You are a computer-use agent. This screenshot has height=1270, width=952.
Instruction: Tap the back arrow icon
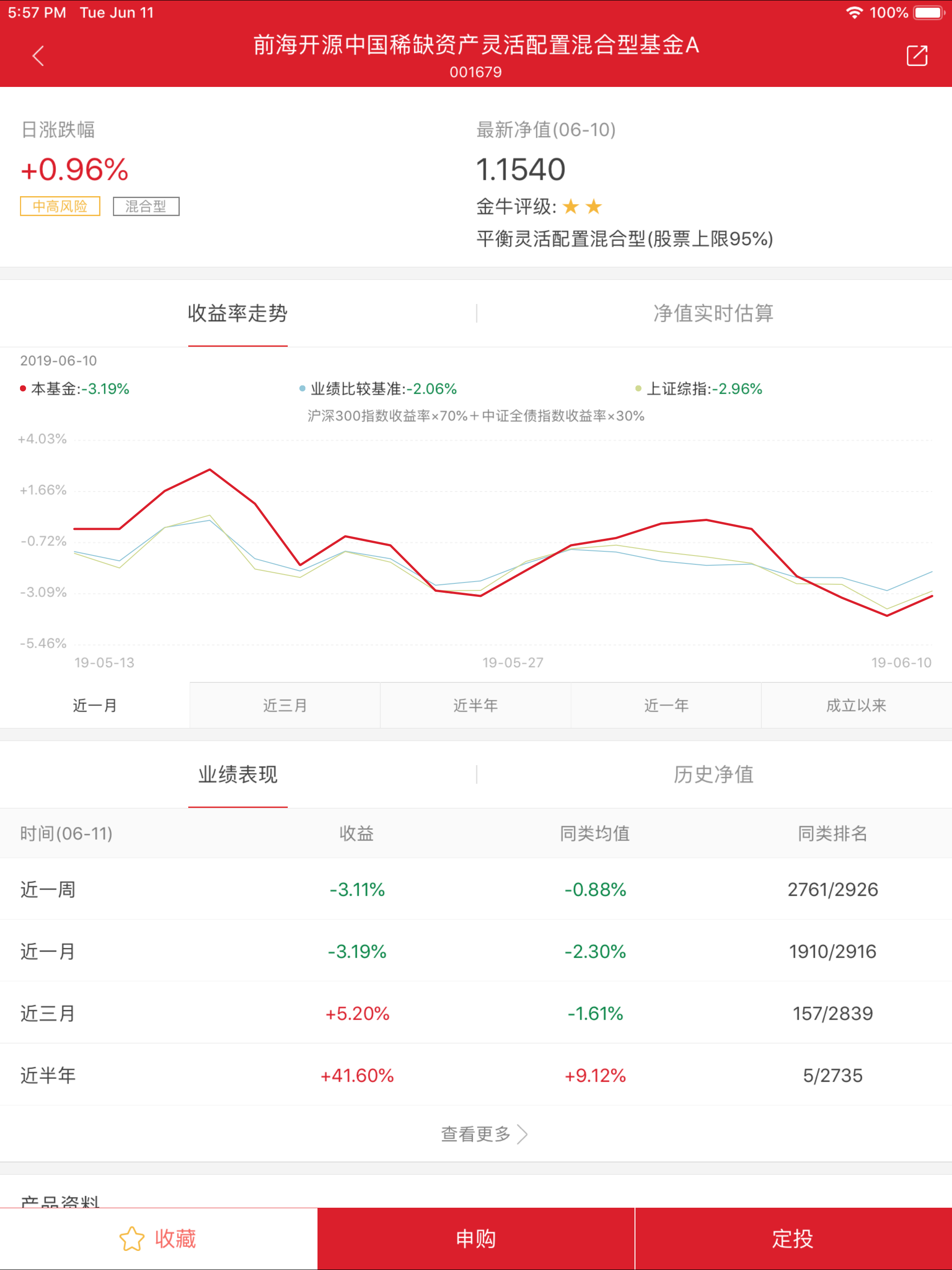coord(39,56)
